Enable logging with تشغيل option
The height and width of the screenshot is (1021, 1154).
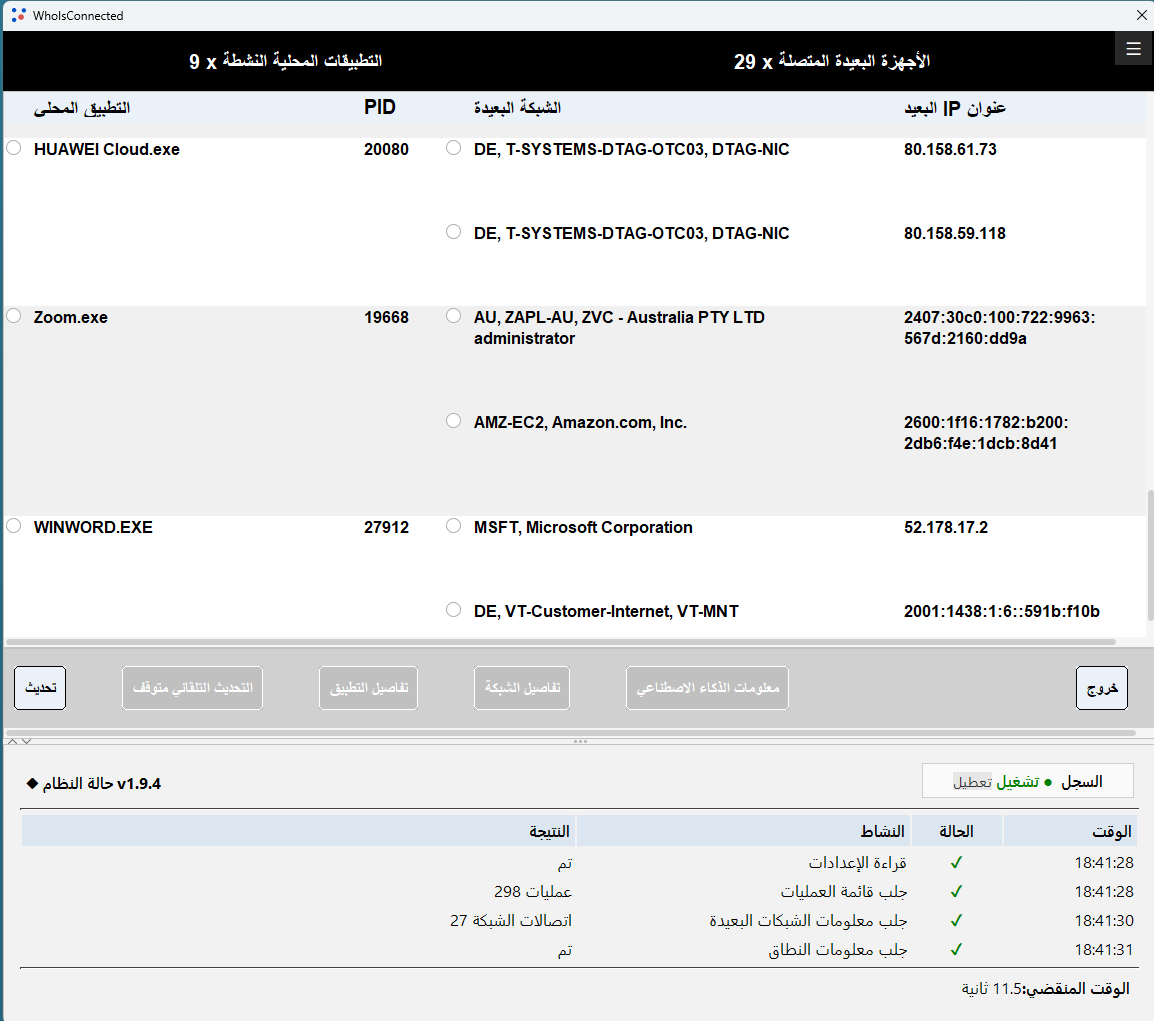point(1017,782)
